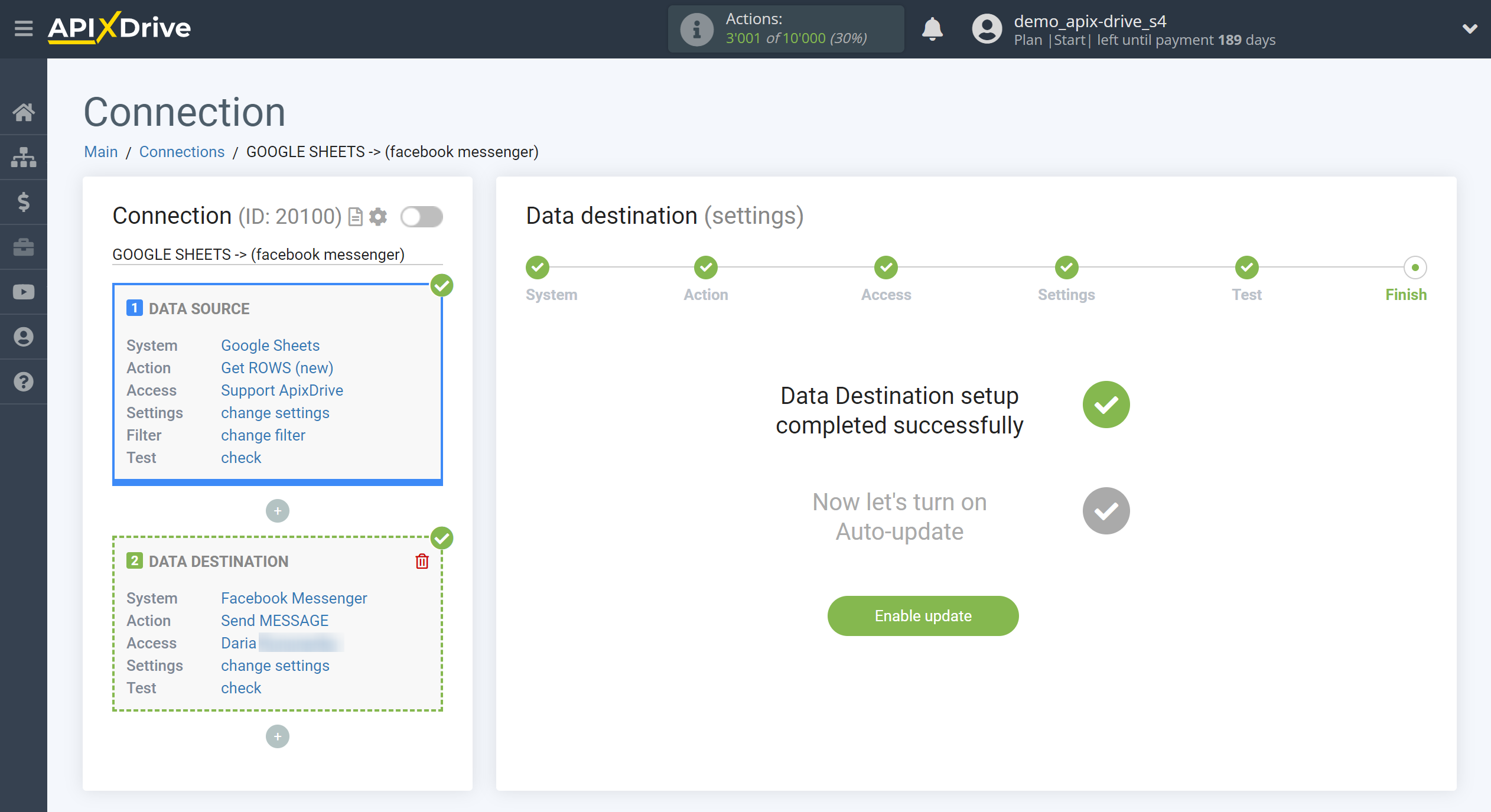Click Enable update button
Screen dimensions: 1491x812
pyautogui.click(x=923, y=616)
